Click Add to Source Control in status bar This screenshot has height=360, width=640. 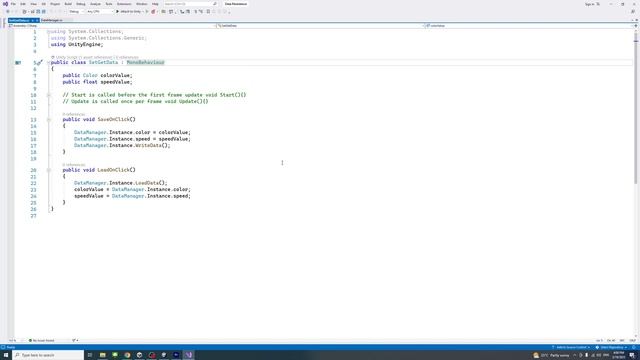(x=571, y=347)
